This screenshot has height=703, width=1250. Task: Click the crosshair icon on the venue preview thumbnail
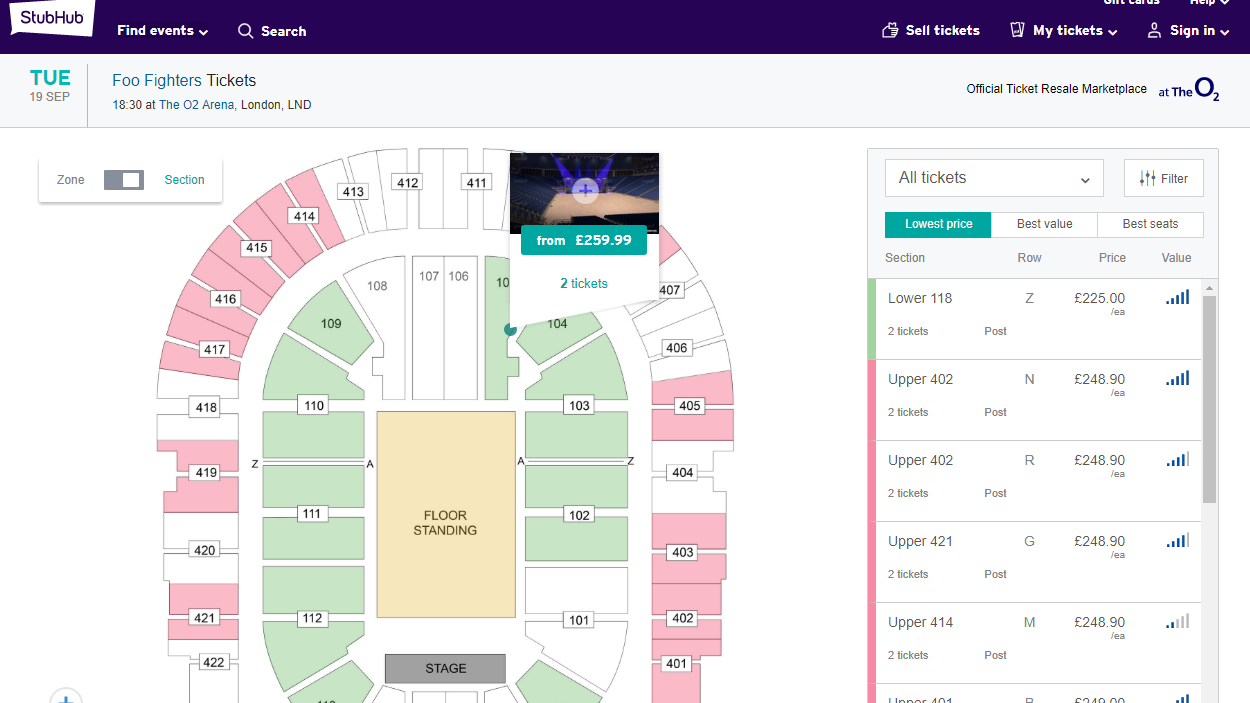(584, 190)
